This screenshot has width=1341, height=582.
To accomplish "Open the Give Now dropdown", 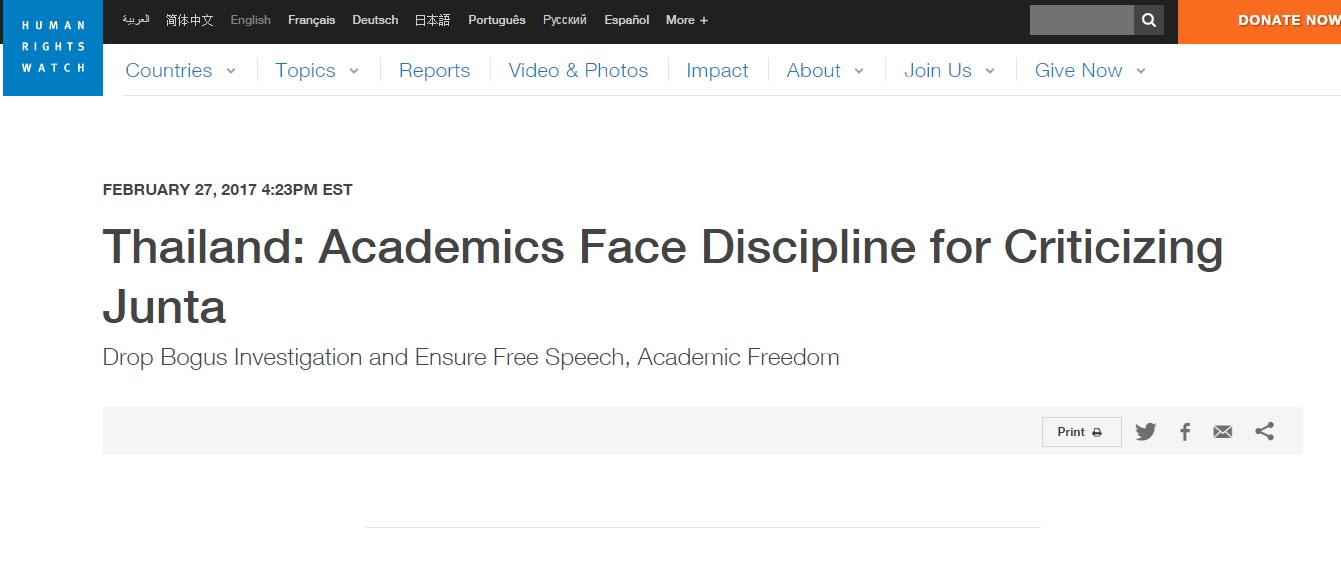I will pos(1091,70).
